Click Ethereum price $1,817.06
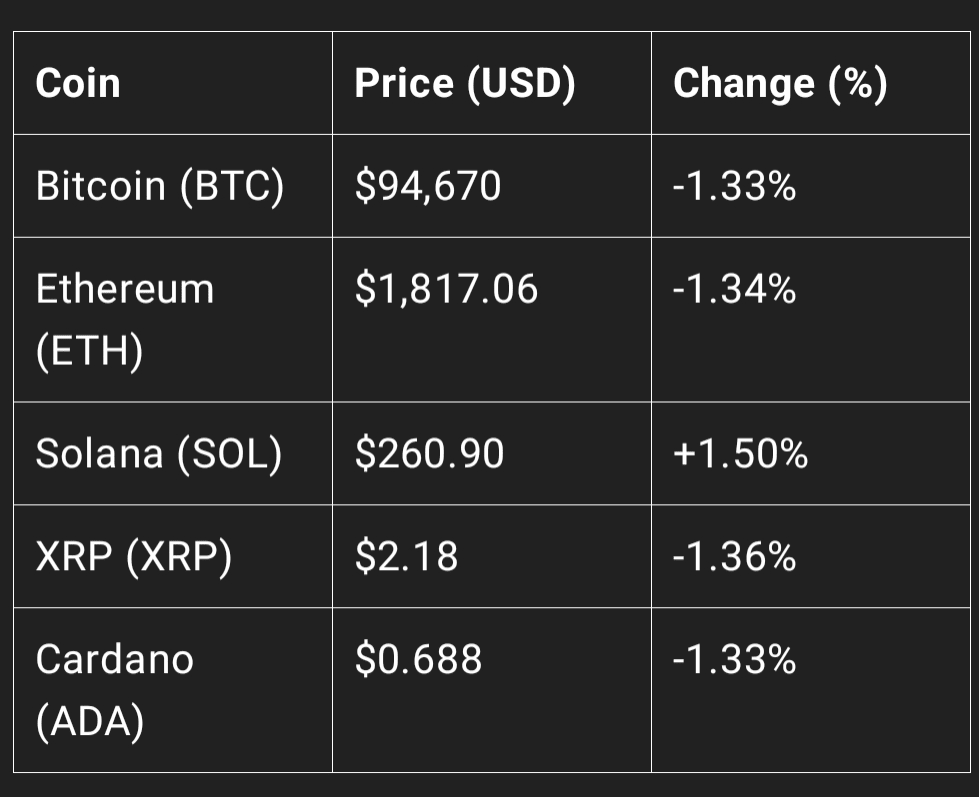Viewport: 979px width, 797px height. coord(446,290)
